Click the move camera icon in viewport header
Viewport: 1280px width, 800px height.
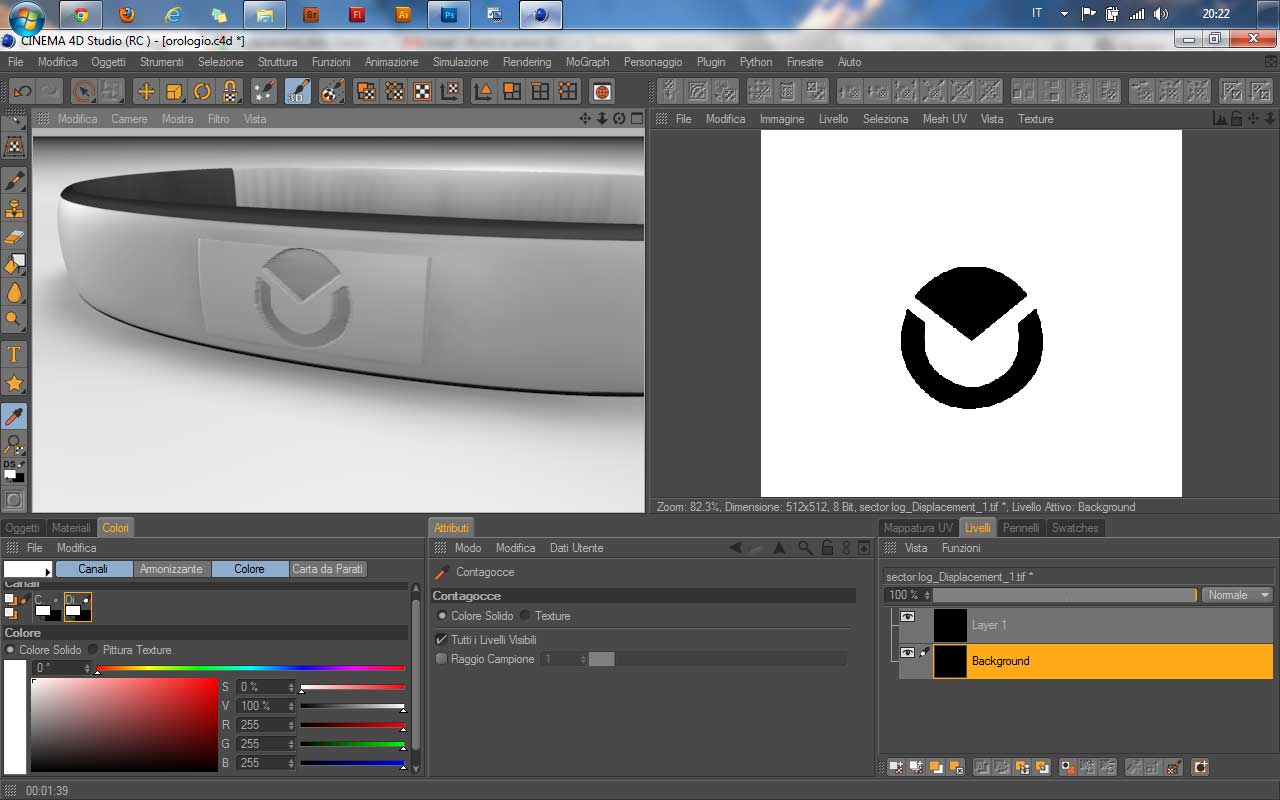tap(585, 118)
